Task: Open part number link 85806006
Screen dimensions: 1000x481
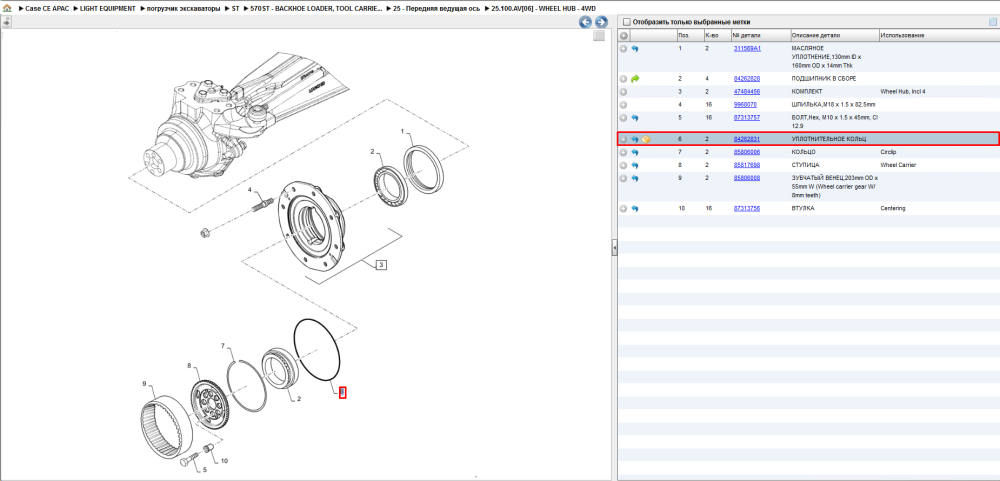Action: click(x=746, y=152)
